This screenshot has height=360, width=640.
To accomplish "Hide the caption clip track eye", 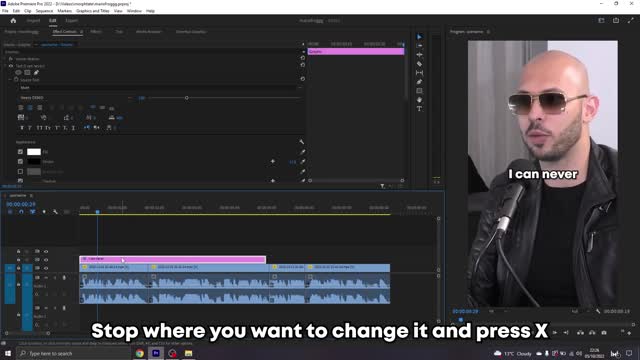I will 46,260.
